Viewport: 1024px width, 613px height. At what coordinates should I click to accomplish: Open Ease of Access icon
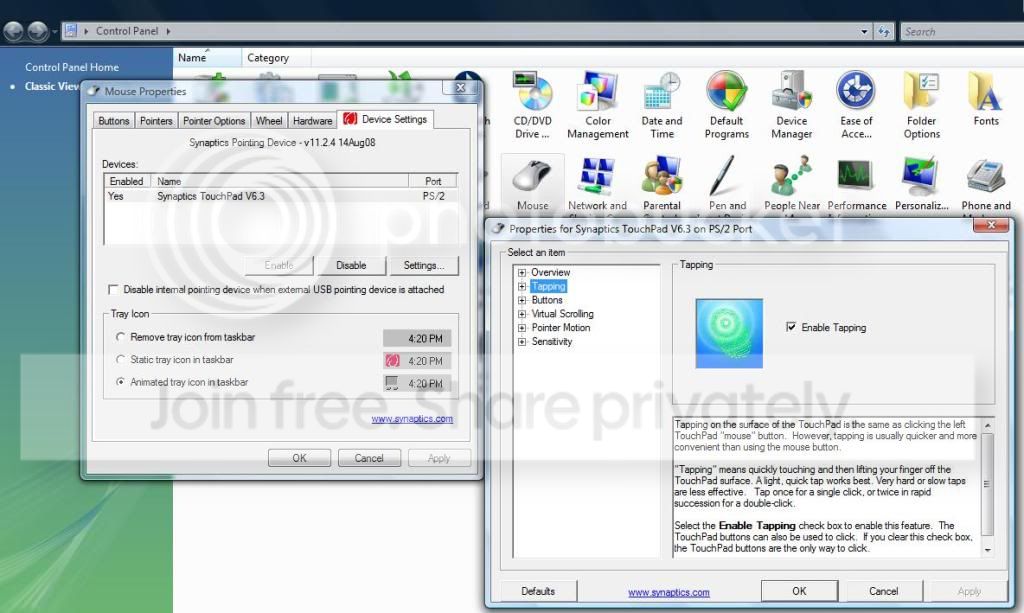[x=856, y=106]
